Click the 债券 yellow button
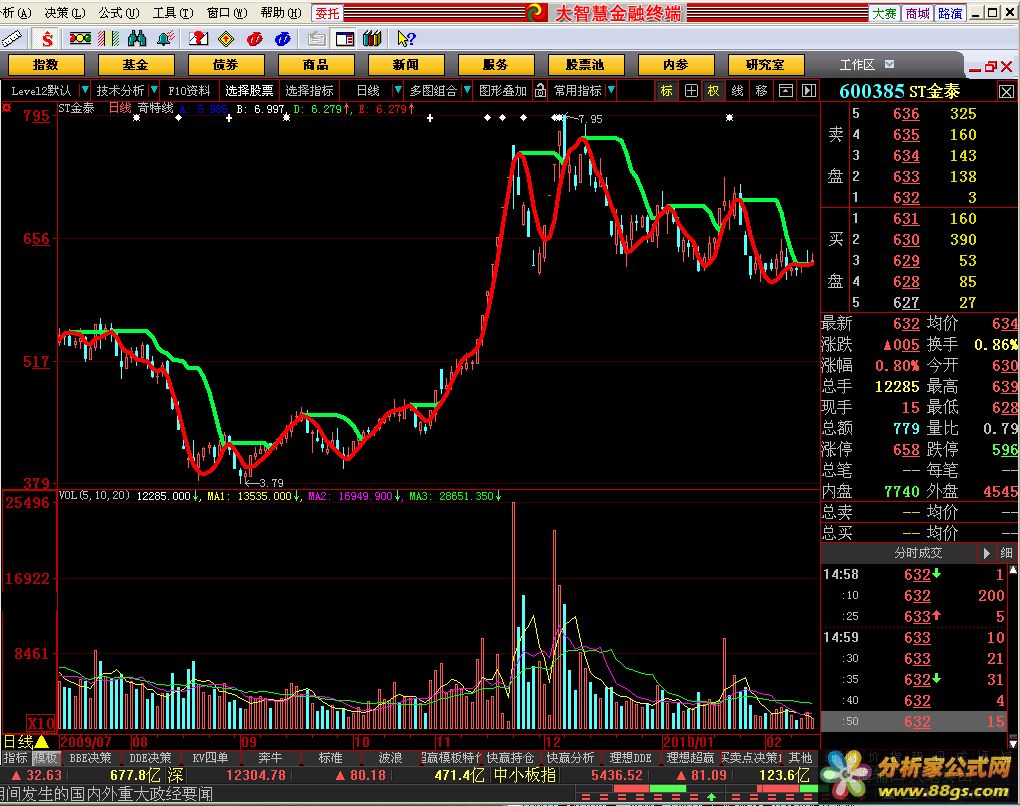The height and width of the screenshot is (806, 1020). point(226,64)
